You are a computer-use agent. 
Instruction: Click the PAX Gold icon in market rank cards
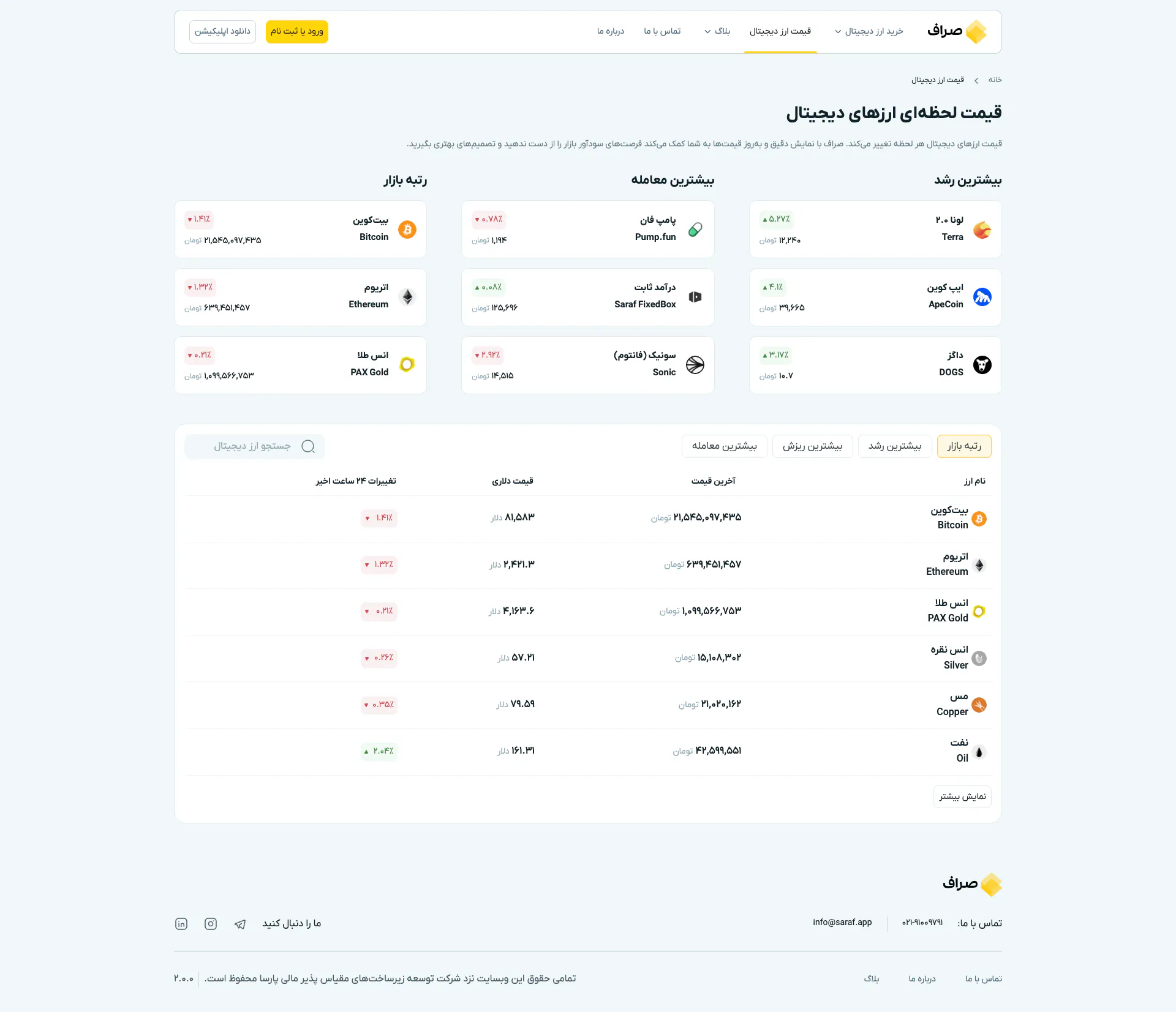click(x=407, y=365)
